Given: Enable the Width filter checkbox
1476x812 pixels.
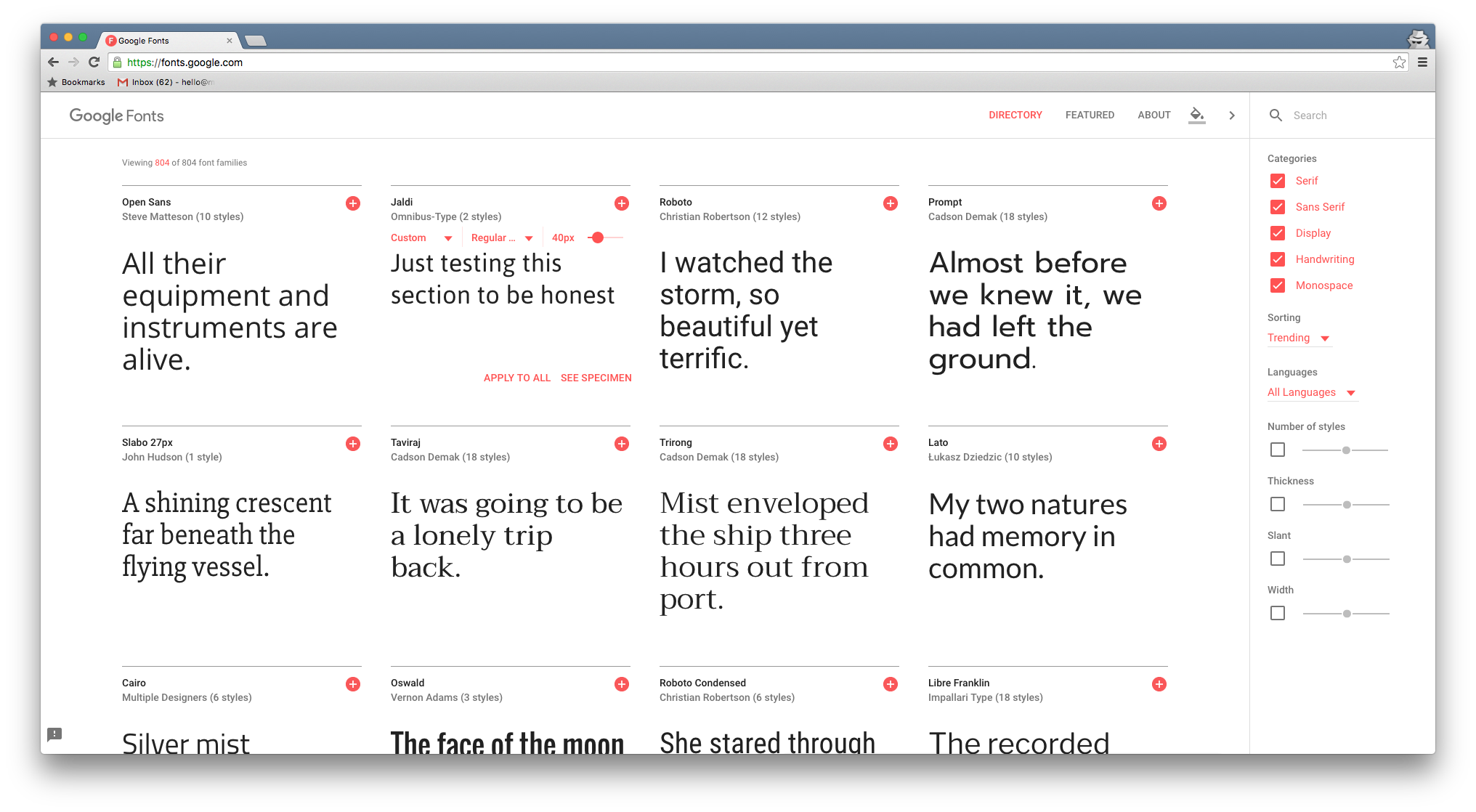Looking at the screenshot, I should 1278,613.
